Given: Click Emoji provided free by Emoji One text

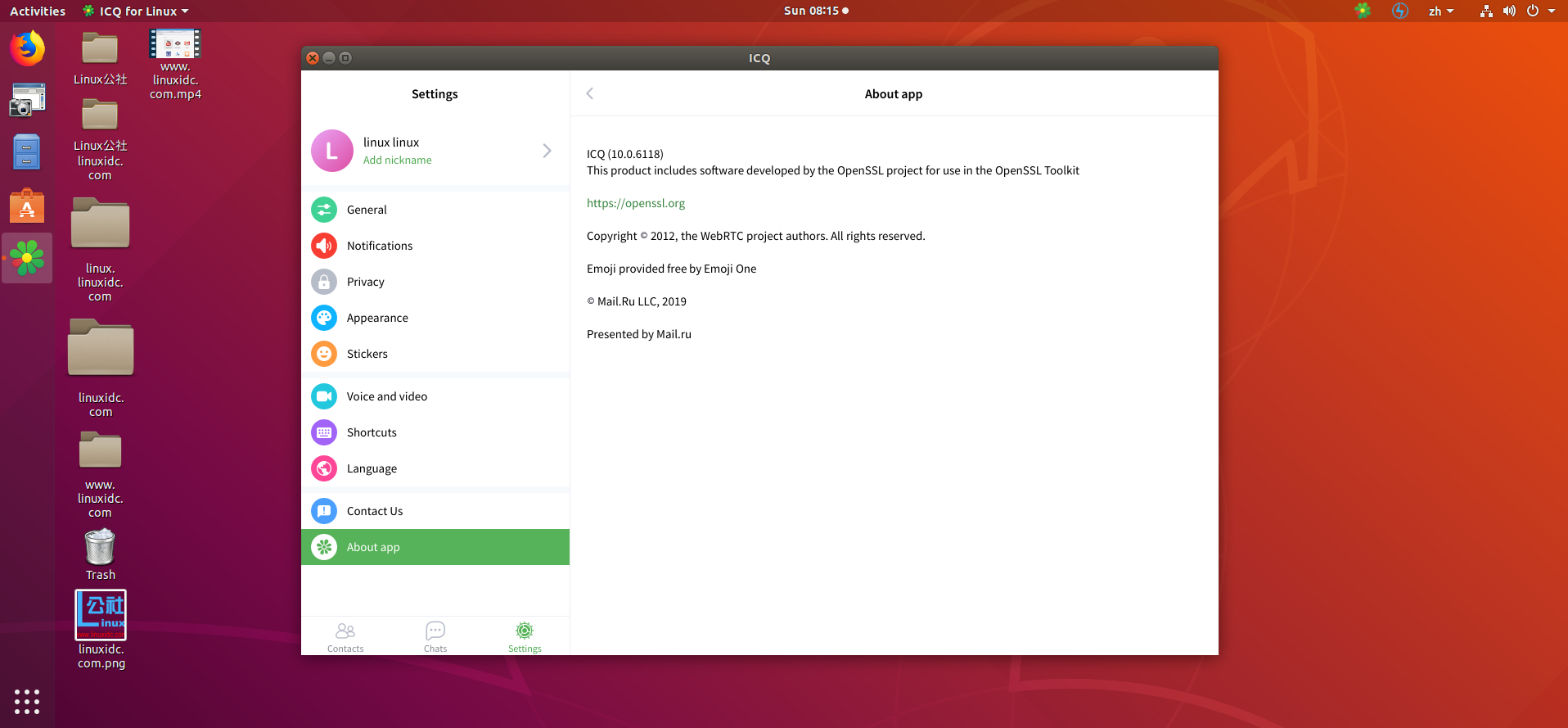Looking at the screenshot, I should [672, 269].
